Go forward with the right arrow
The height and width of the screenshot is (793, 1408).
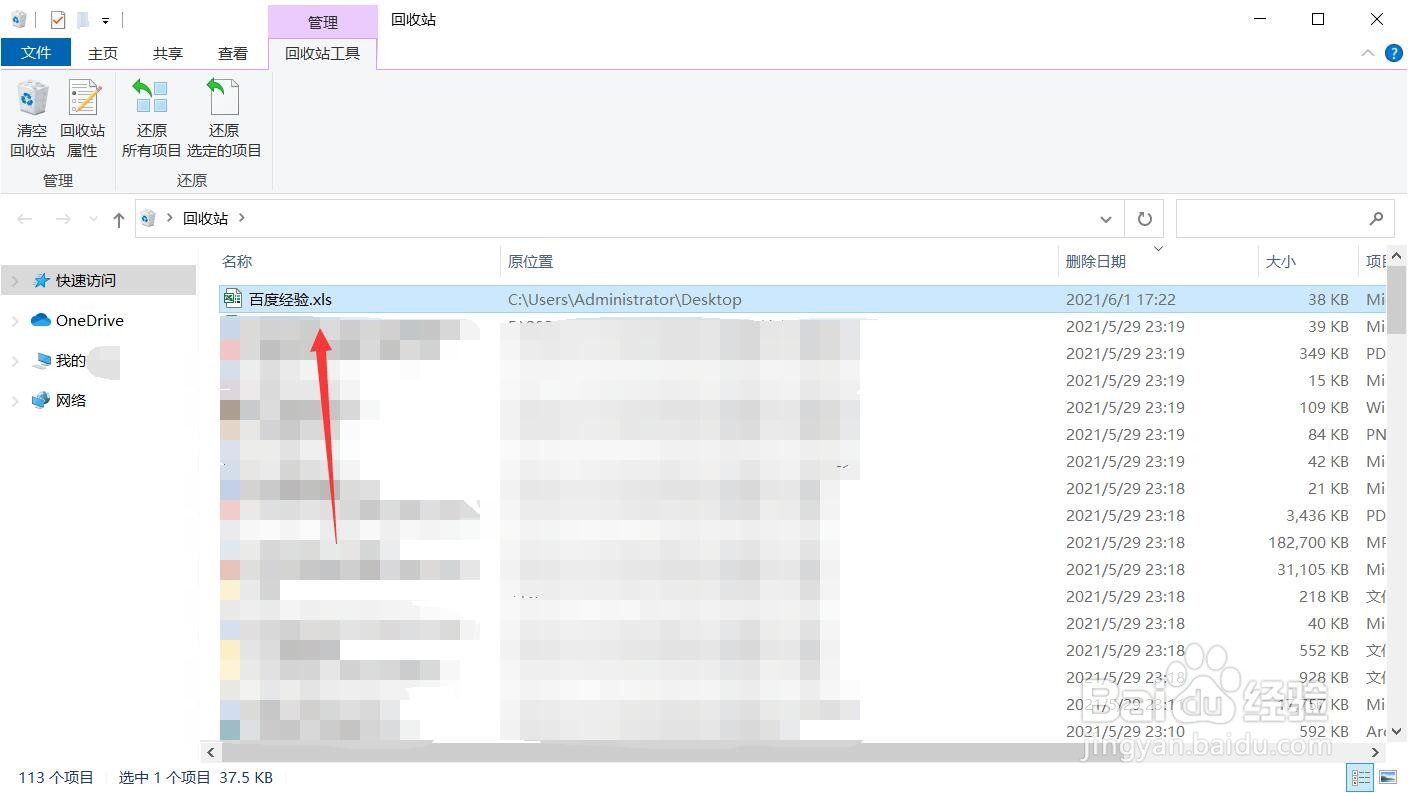(62, 219)
